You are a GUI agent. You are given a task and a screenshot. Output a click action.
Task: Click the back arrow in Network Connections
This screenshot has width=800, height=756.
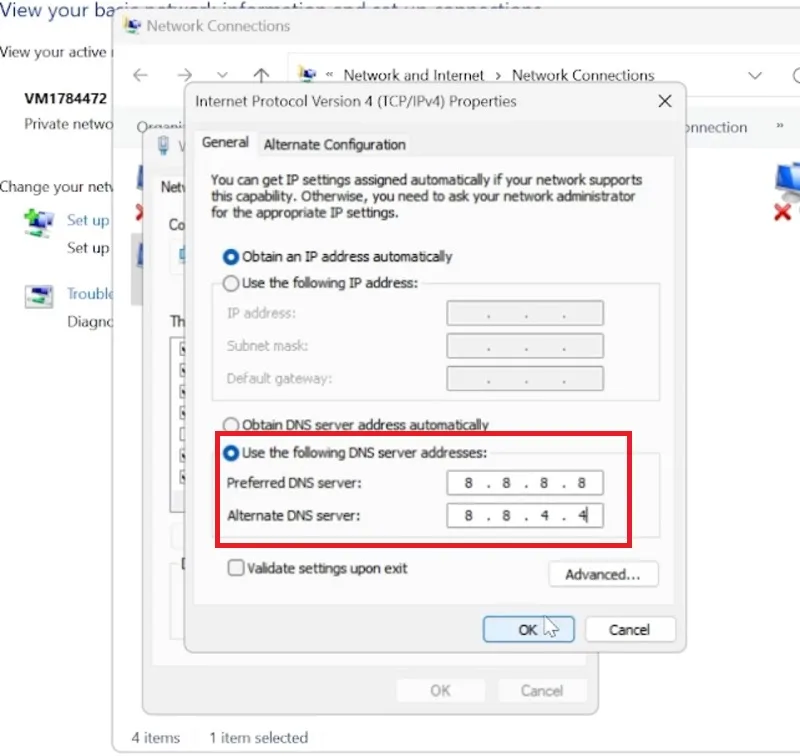point(140,75)
